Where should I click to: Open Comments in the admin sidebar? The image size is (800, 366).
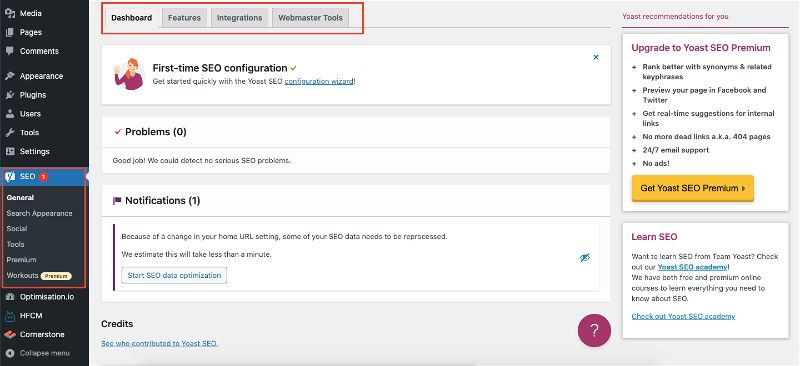[x=39, y=51]
